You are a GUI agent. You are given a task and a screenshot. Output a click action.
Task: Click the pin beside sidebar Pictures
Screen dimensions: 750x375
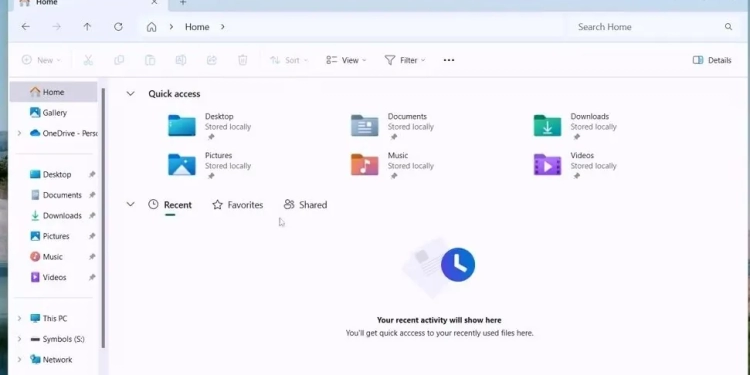point(92,236)
